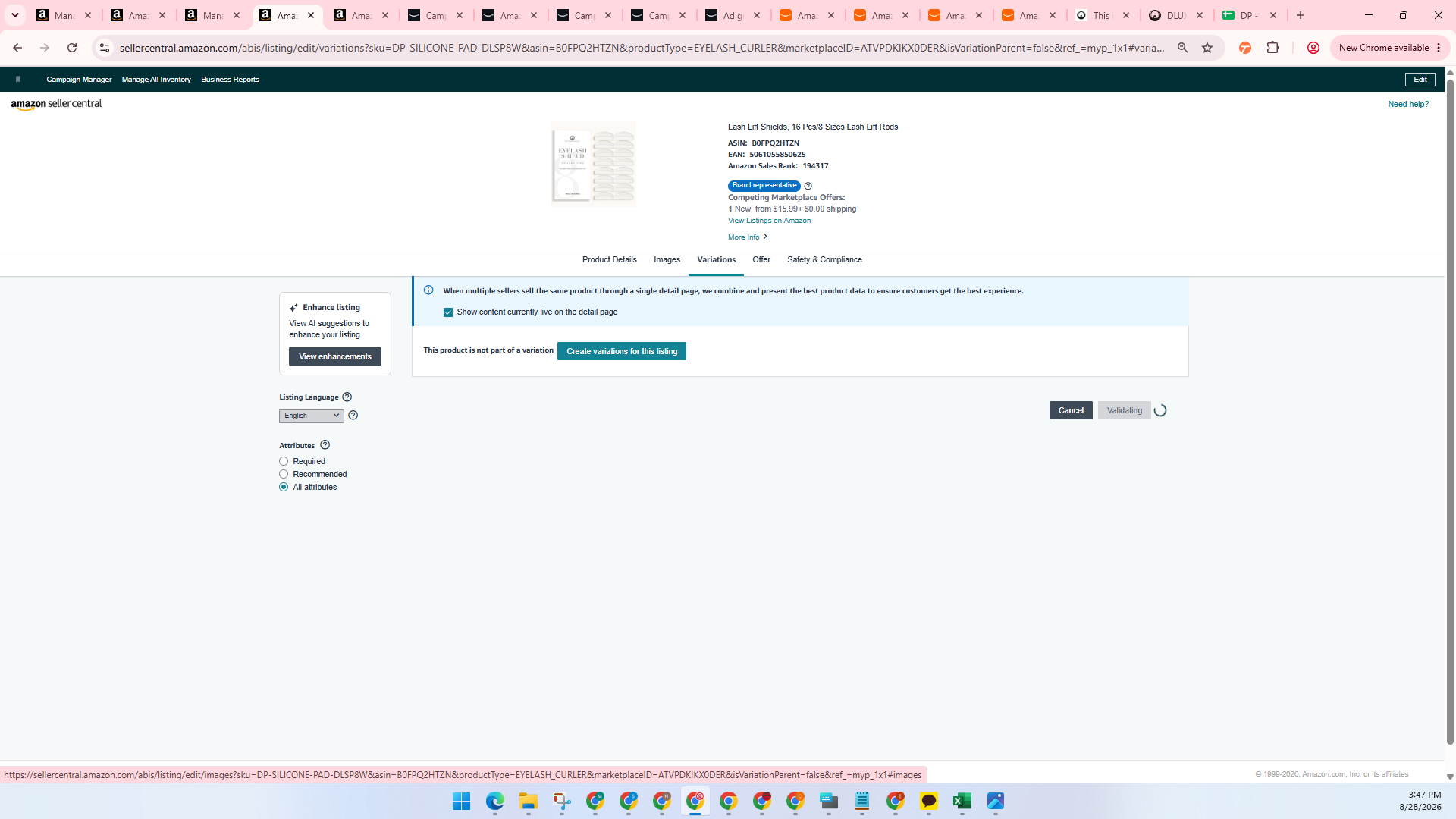Open the Chrome profile avatar icon
Image resolution: width=1456 pixels, height=819 pixels.
click(1313, 48)
